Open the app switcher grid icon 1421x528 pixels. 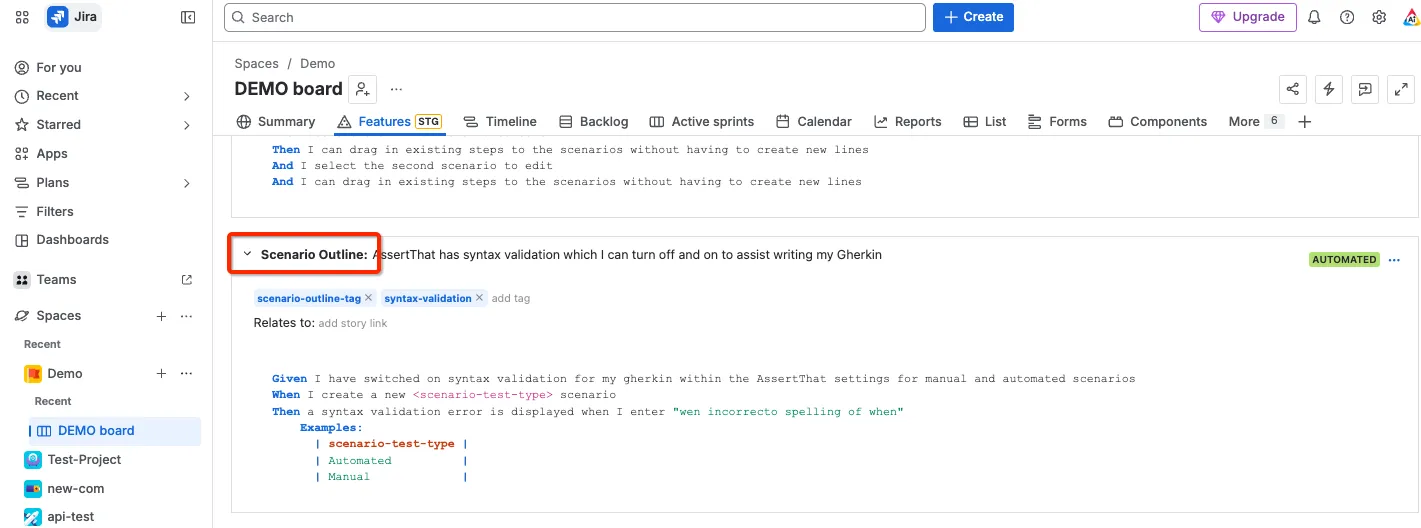coord(23,17)
